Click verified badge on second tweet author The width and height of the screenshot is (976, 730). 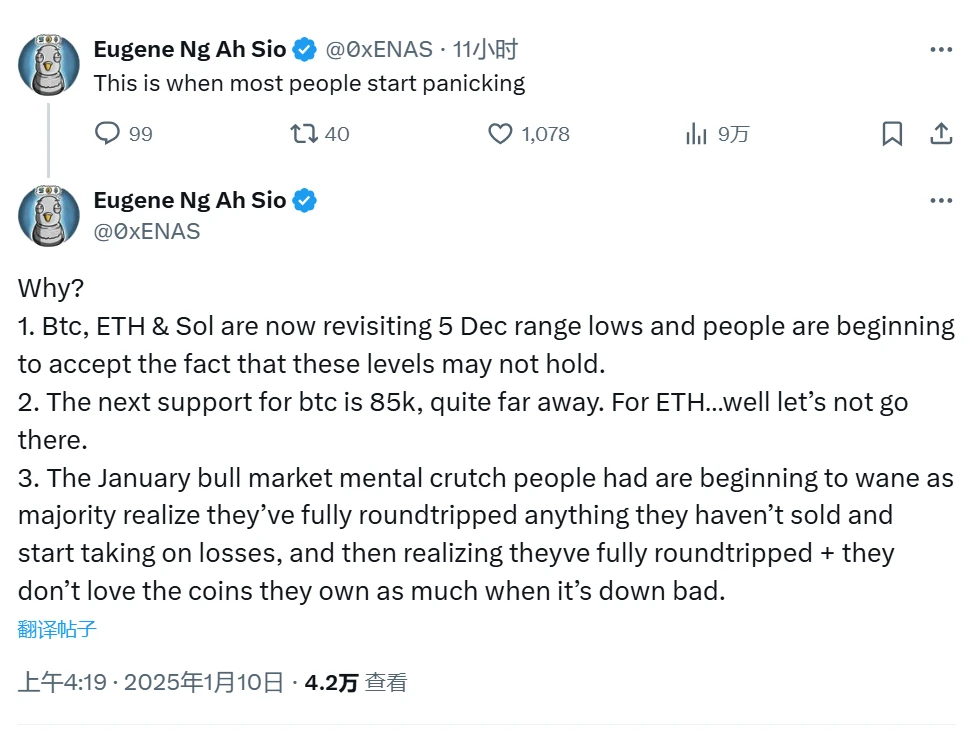coord(305,200)
